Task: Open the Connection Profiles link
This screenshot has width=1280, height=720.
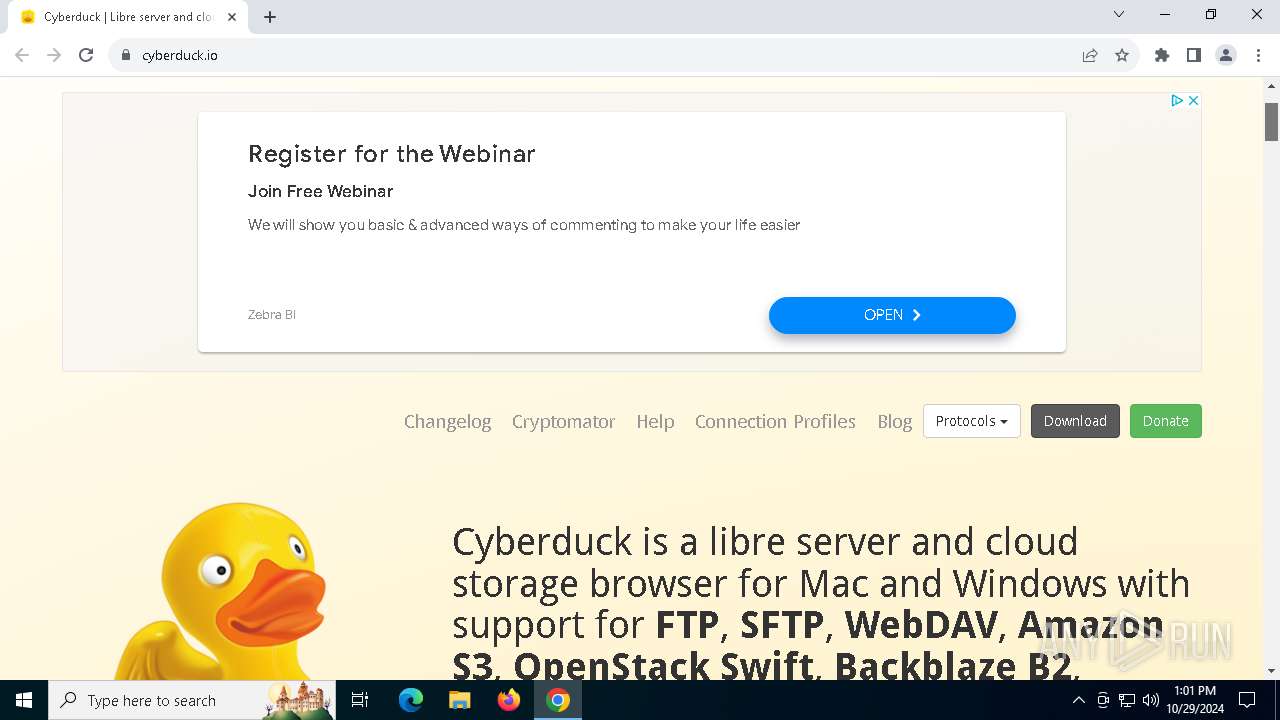Action: (775, 421)
